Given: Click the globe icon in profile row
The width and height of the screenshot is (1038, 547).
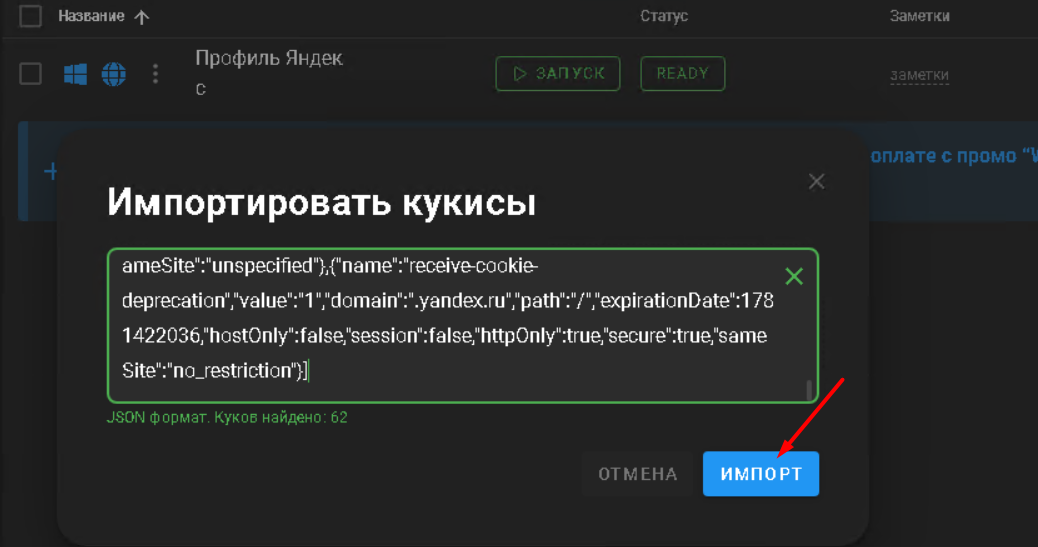Looking at the screenshot, I should point(114,74).
